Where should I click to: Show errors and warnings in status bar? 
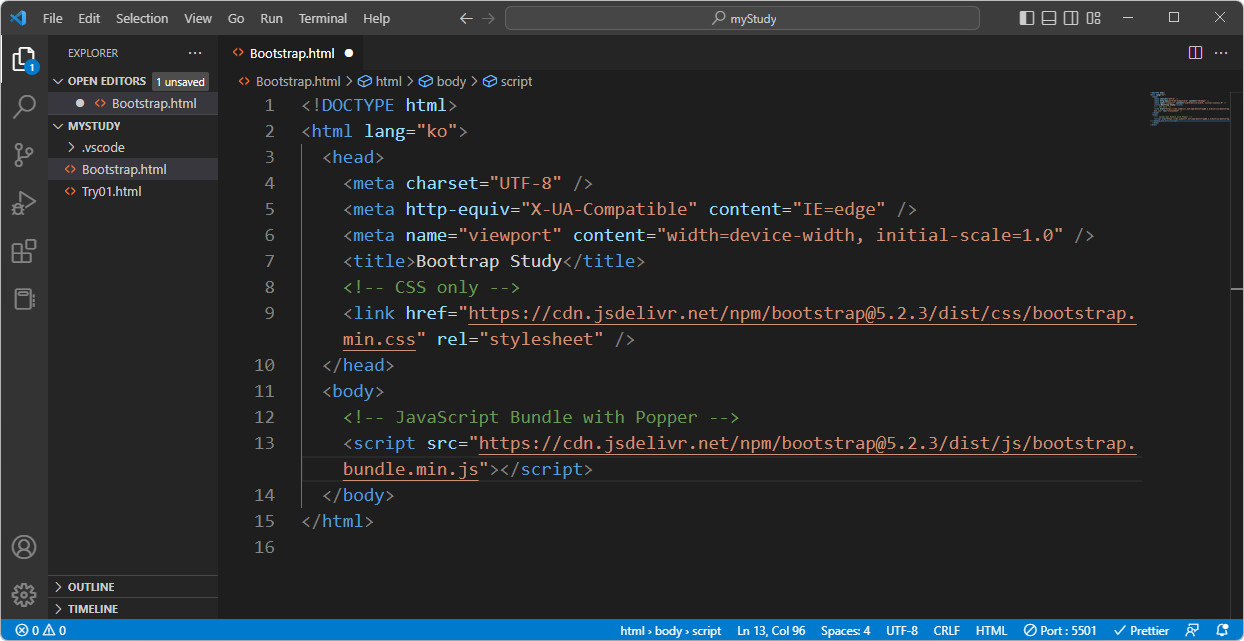point(40,631)
